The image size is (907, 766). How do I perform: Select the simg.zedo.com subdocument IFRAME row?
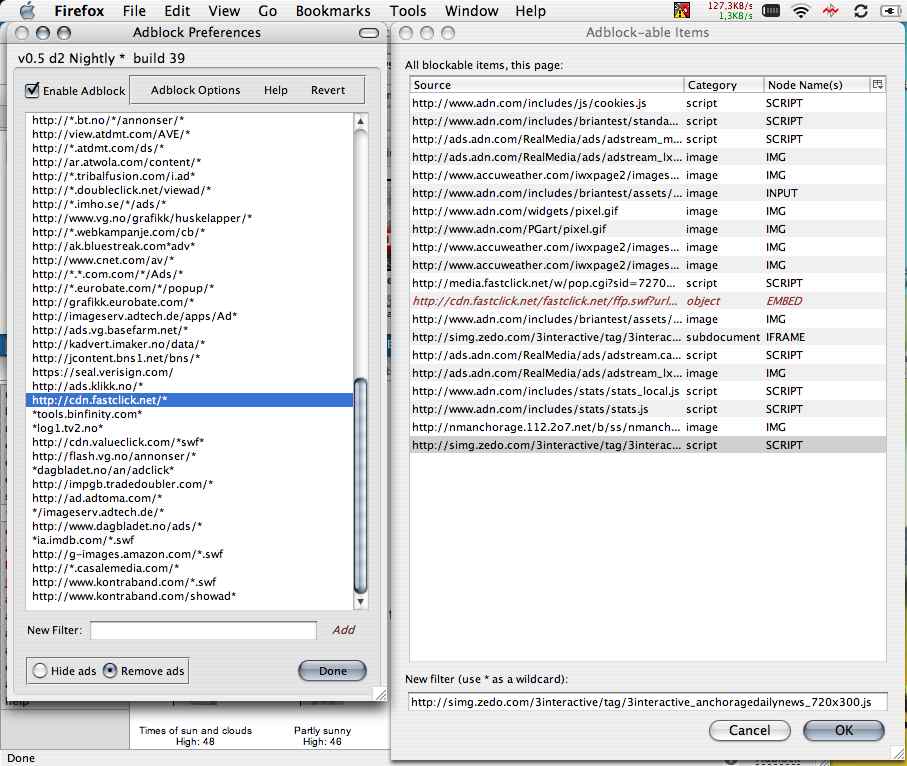coord(647,337)
